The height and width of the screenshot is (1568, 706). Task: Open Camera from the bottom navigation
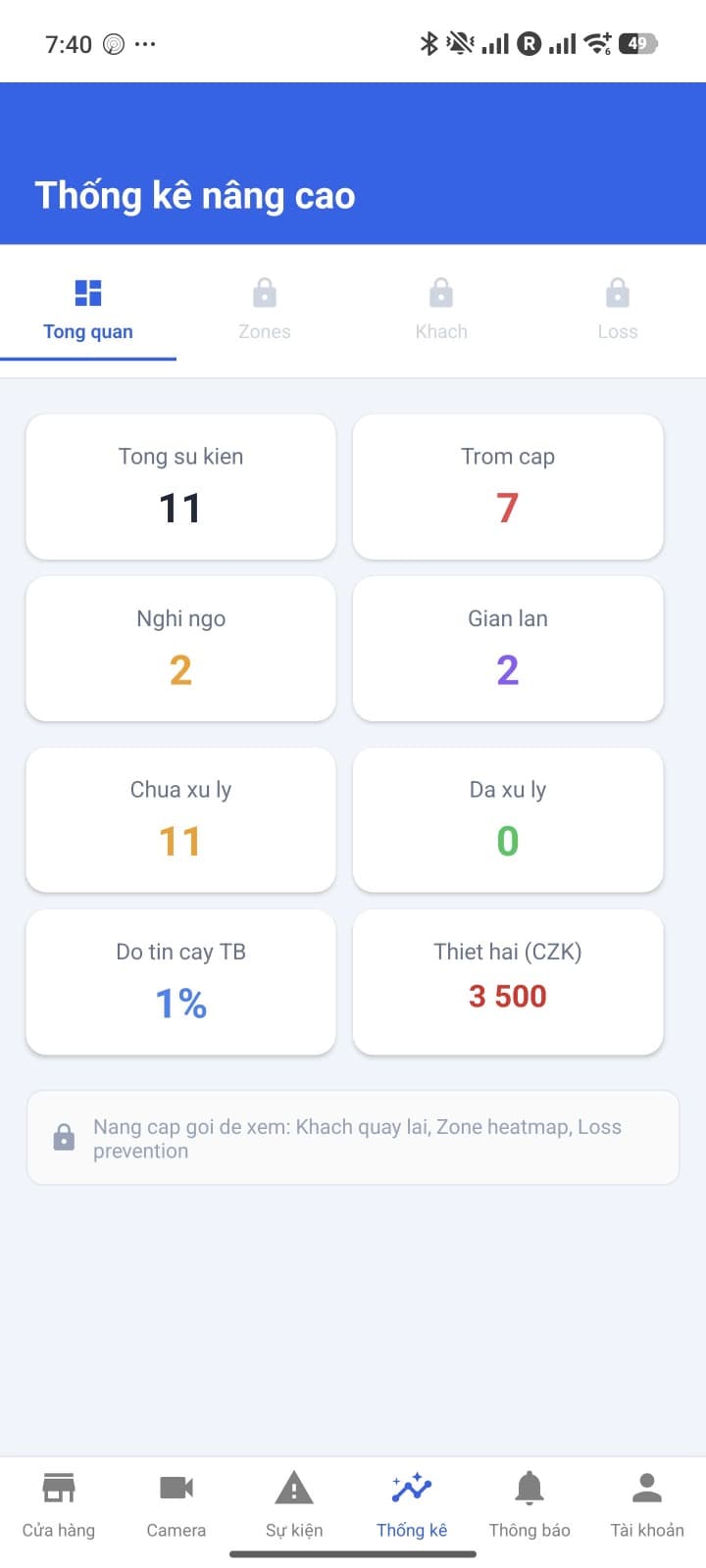176,1489
